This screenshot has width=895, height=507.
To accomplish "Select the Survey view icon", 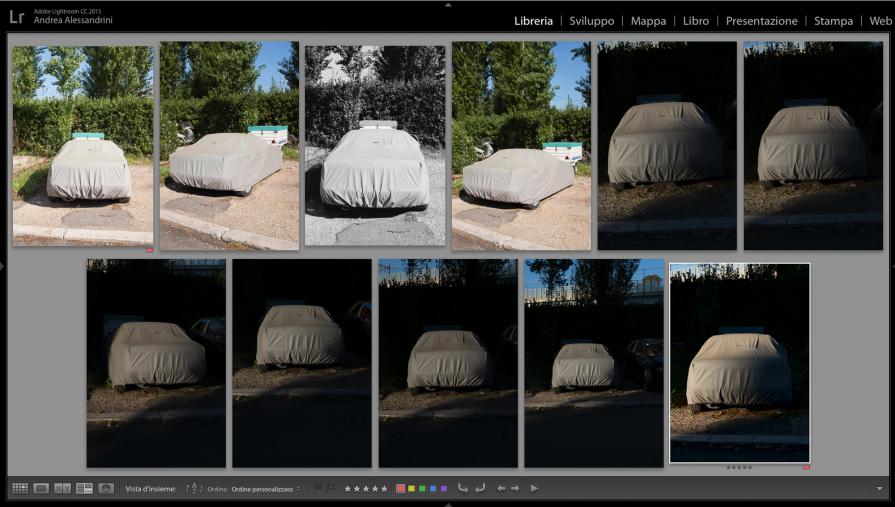I will pos(84,488).
